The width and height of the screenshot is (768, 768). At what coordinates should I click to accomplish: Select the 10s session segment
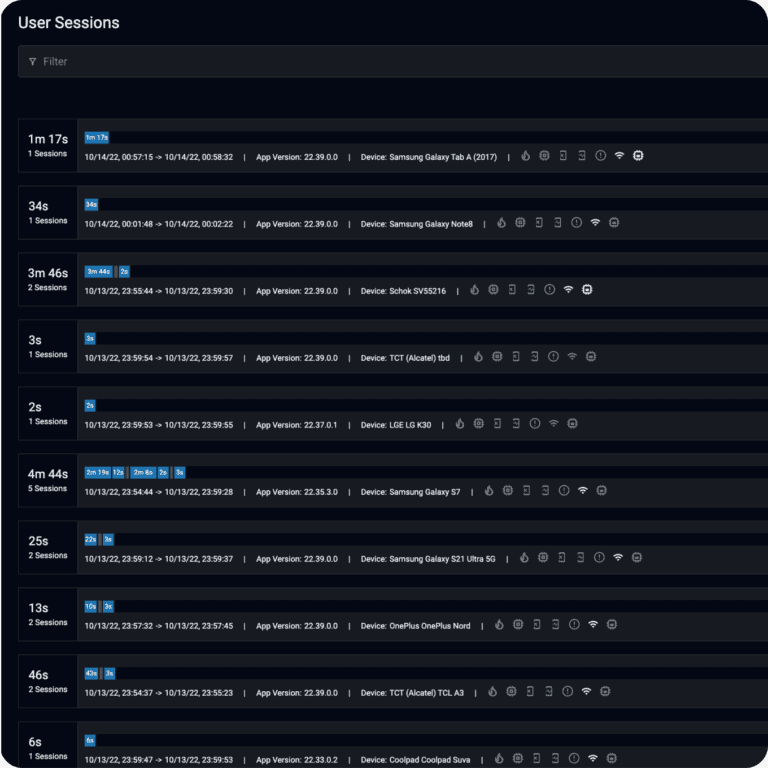tap(91, 607)
